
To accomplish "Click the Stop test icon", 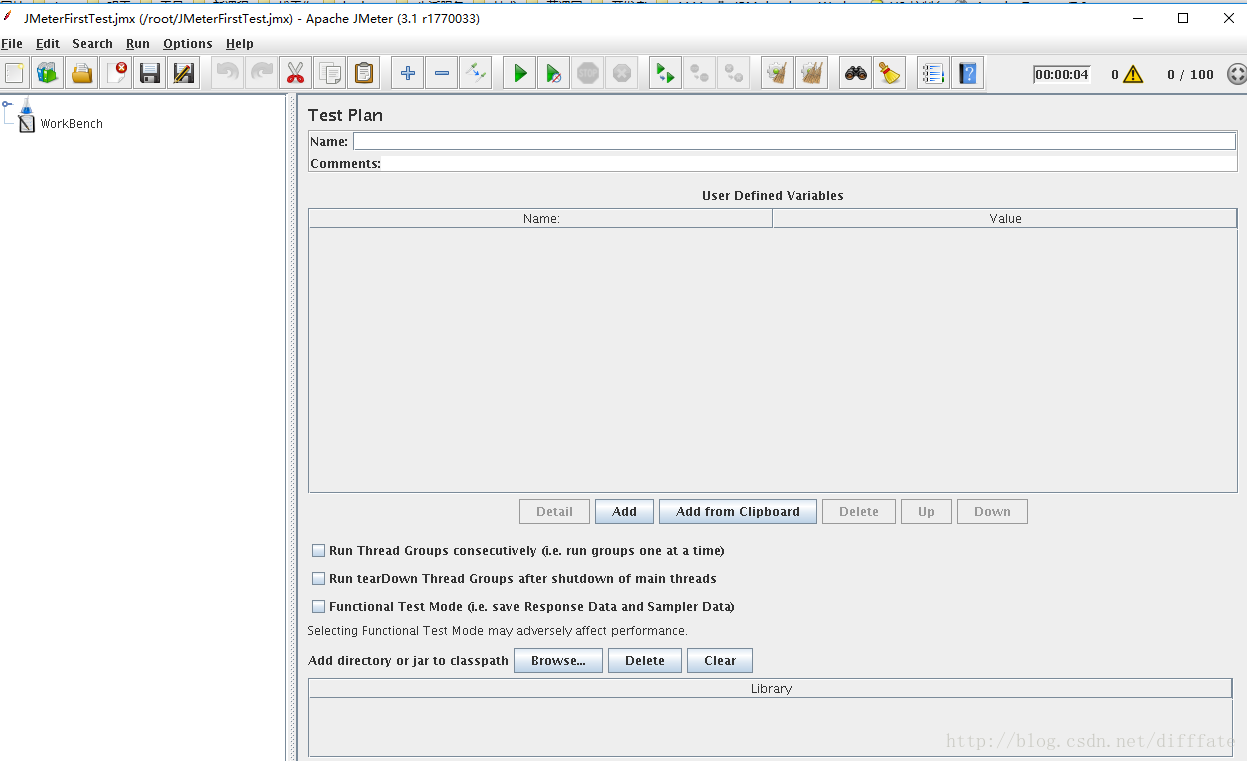I will click(588, 73).
